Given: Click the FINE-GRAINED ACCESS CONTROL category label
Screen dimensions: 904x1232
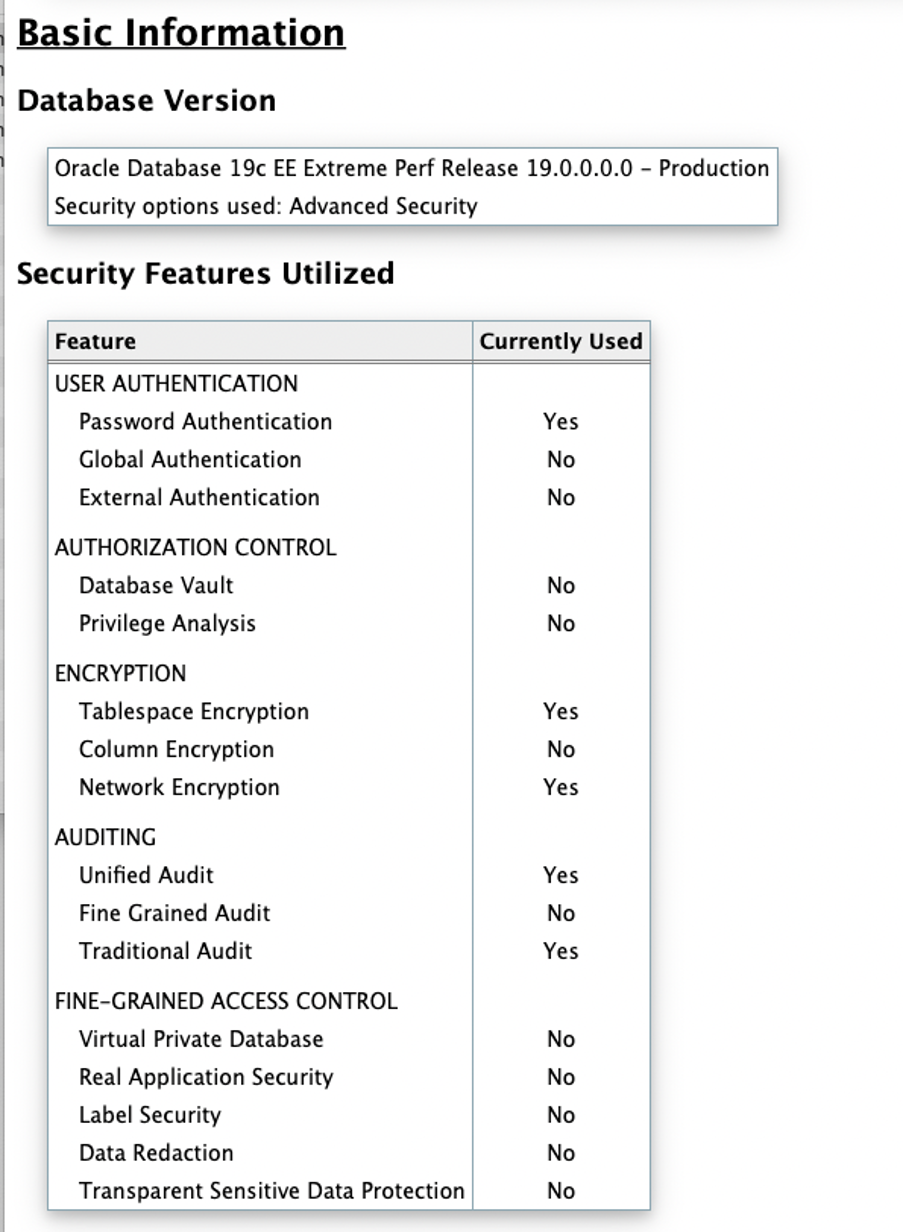Looking at the screenshot, I should click(225, 1002).
